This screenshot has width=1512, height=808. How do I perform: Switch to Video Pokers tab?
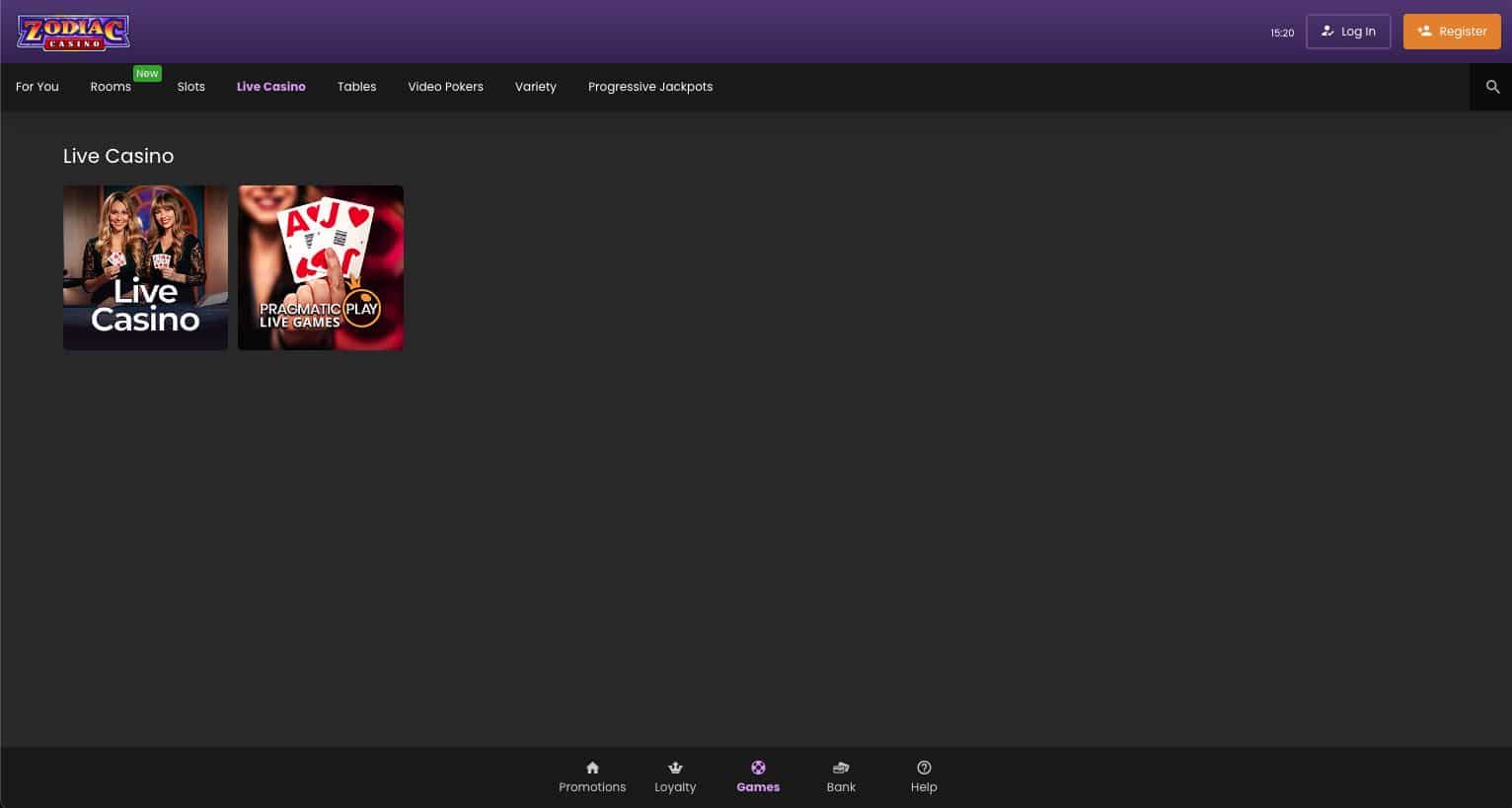coord(445,87)
